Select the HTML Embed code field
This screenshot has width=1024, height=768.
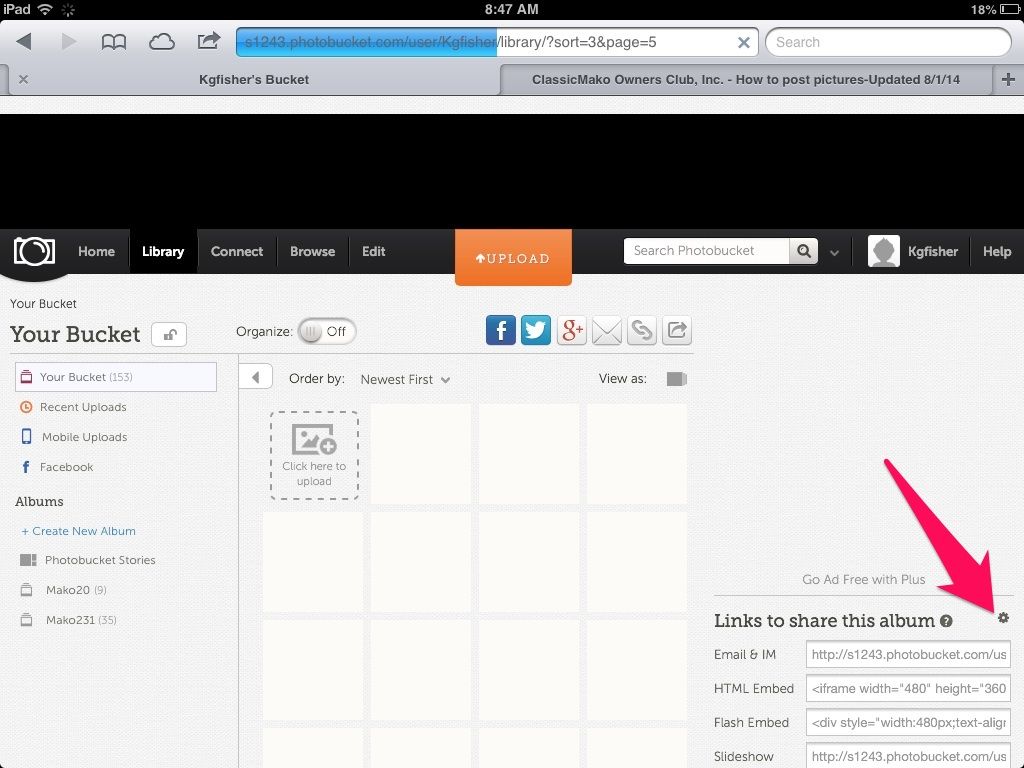[908, 688]
